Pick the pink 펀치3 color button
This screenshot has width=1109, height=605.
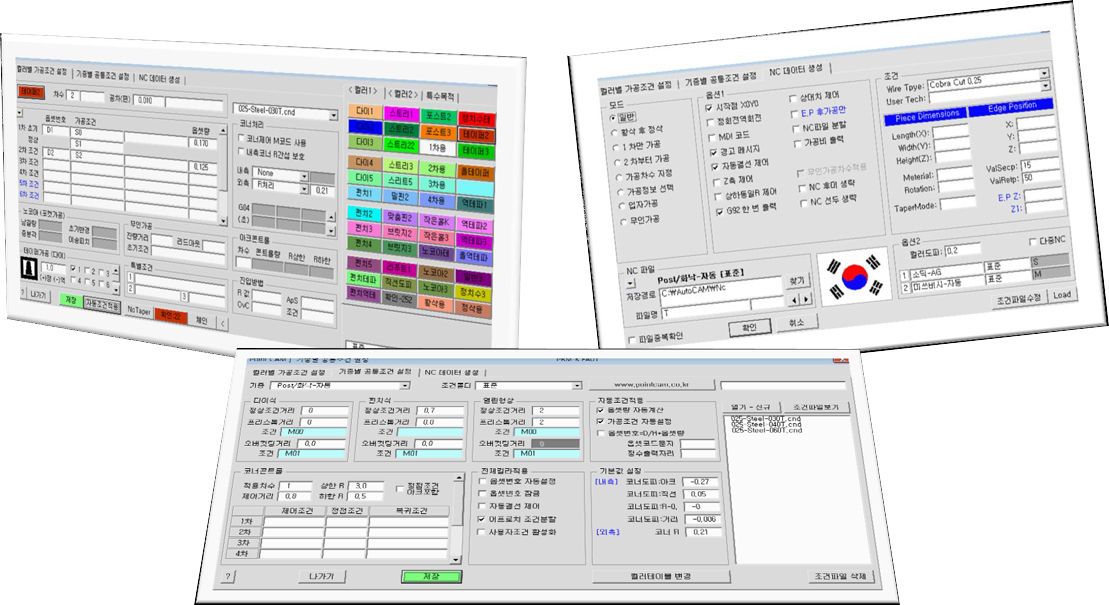364,229
